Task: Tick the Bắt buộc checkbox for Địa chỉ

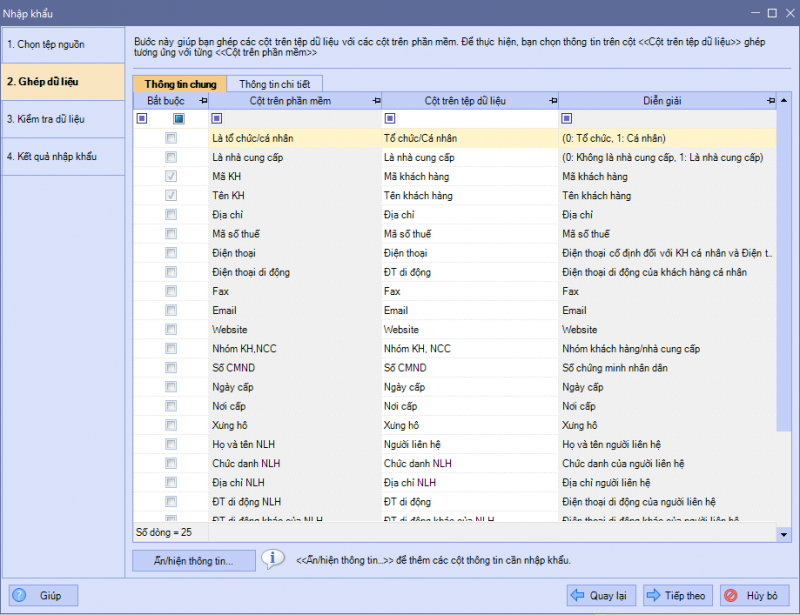Action: click(x=171, y=215)
